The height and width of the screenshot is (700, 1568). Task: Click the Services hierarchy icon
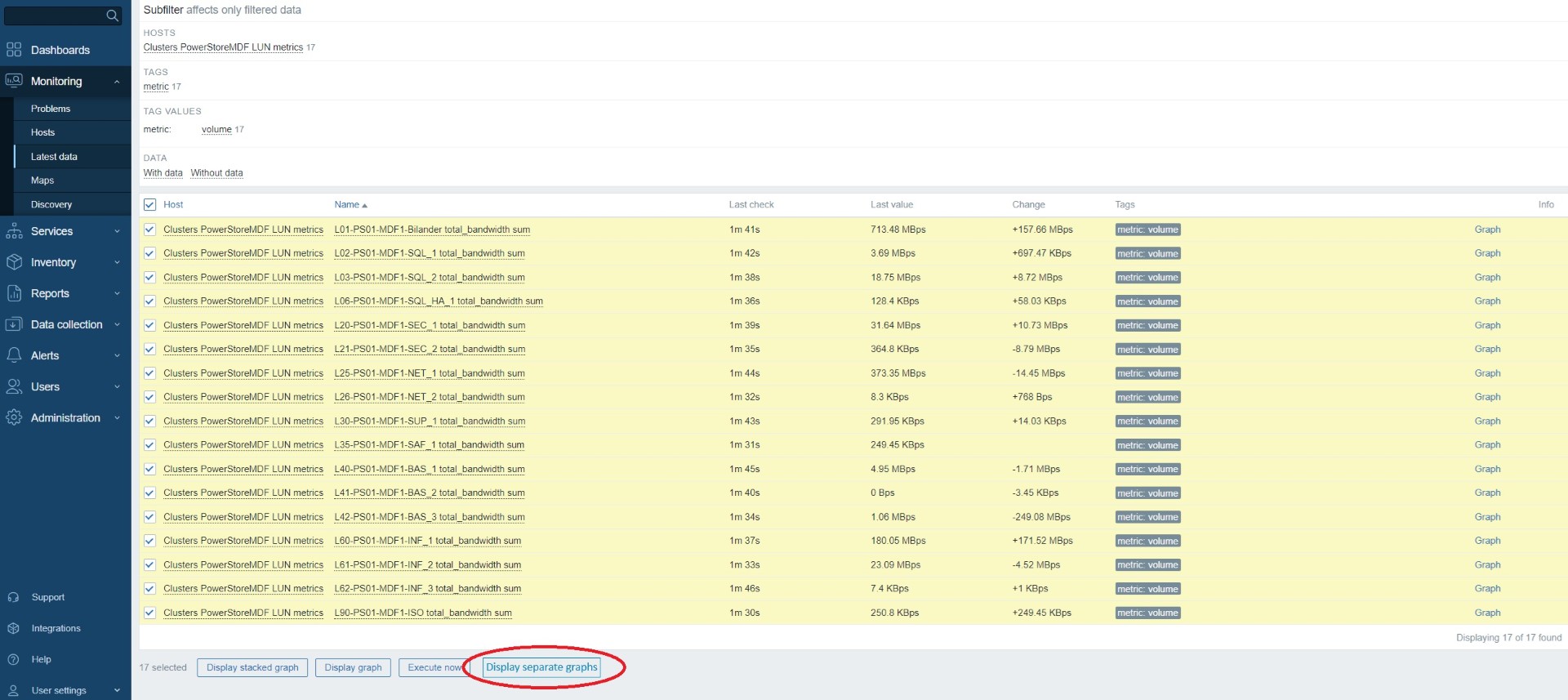point(14,231)
